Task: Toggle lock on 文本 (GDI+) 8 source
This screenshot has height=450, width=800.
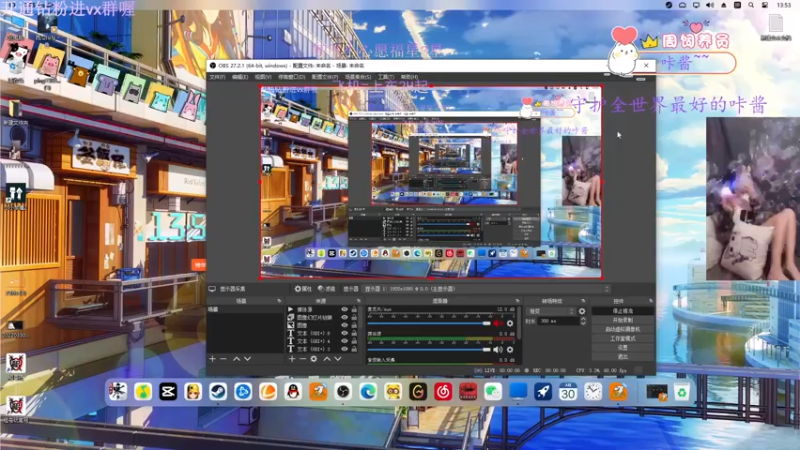Action: point(354,333)
